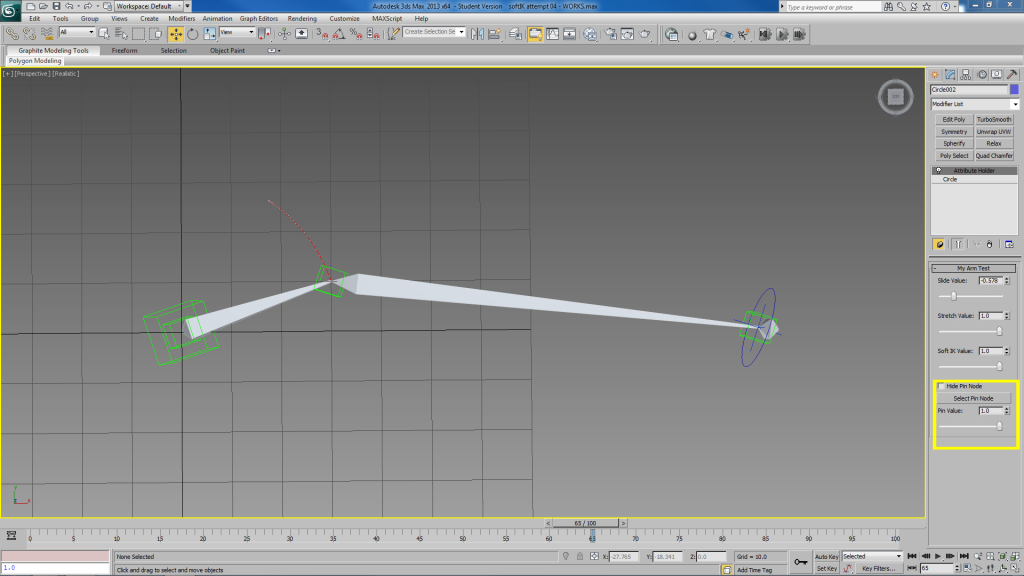This screenshot has height=576, width=1024.
Task: Switch to the Freeform ribbon tab
Action: [125, 50]
